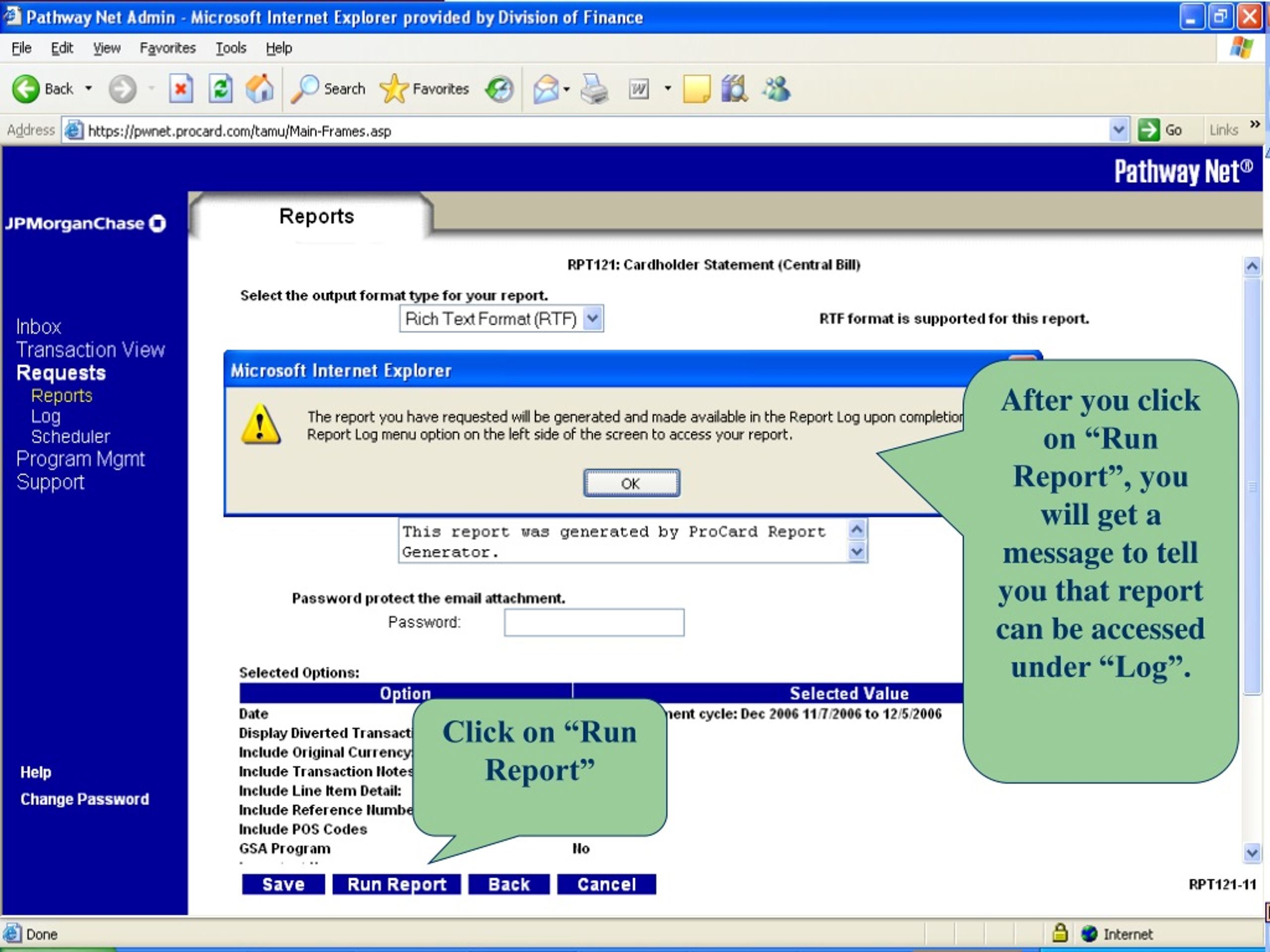Click the page scrollbar down arrow
This screenshot has height=952, width=1270.
pyautogui.click(x=1252, y=853)
